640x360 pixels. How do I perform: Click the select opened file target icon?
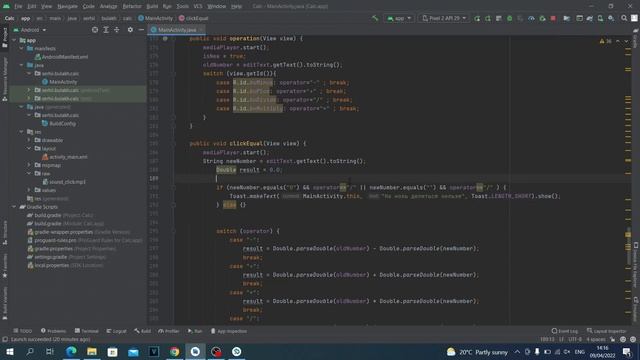pos(95,30)
